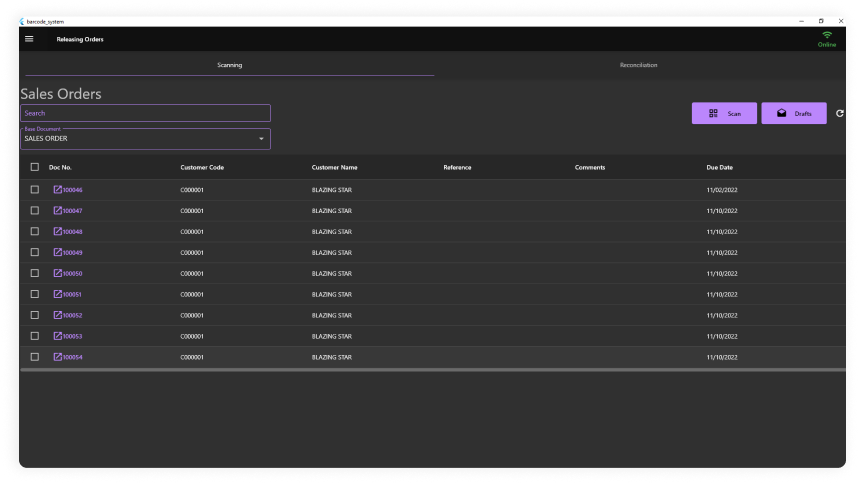
Task: Check the box for order 100046
Action: coord(35,190)
